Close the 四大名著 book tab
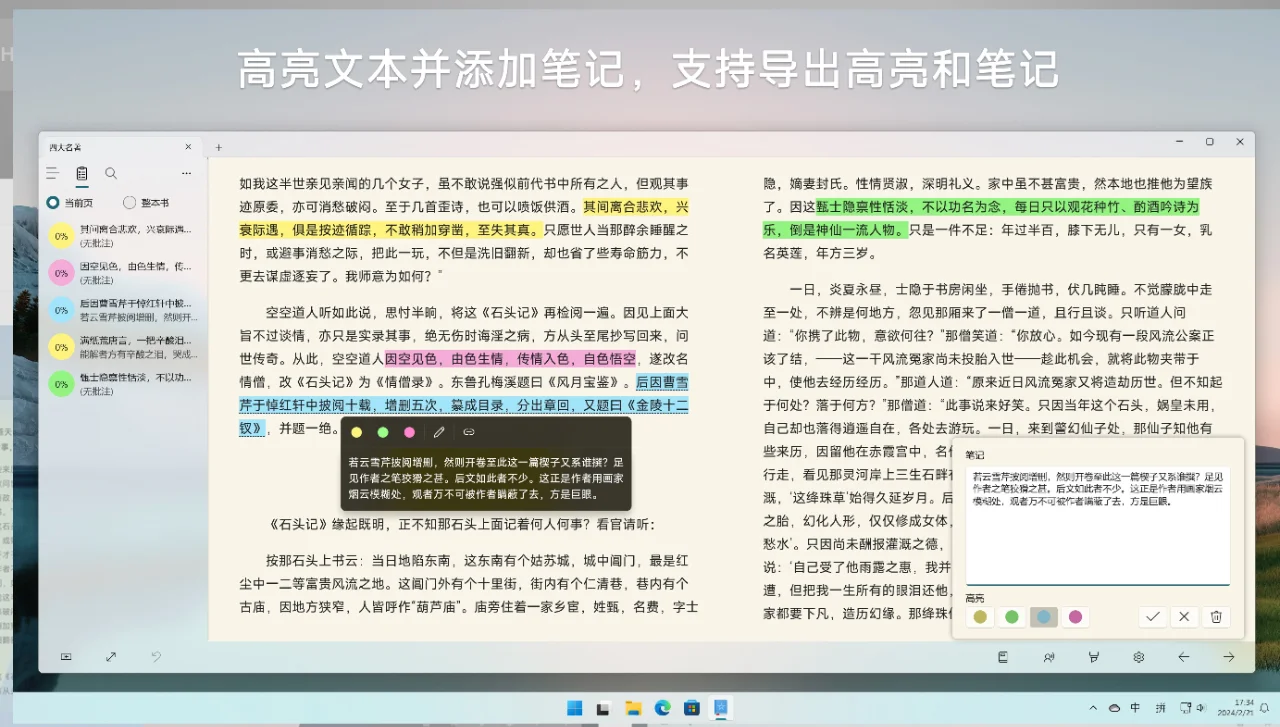Screen dimensions: 1280x727 (188, 146)
